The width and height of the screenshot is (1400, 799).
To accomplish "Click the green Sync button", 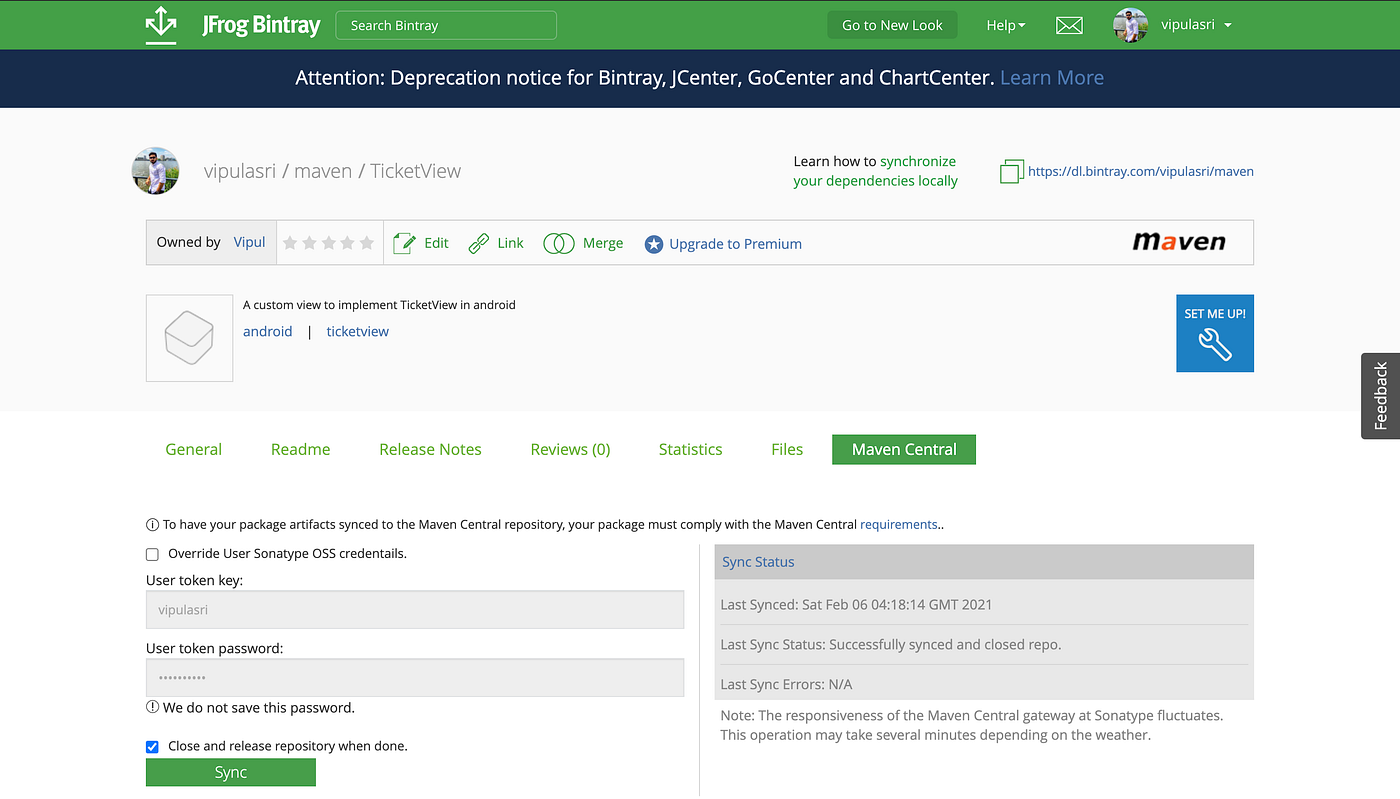I will click(x=231, y=772).
